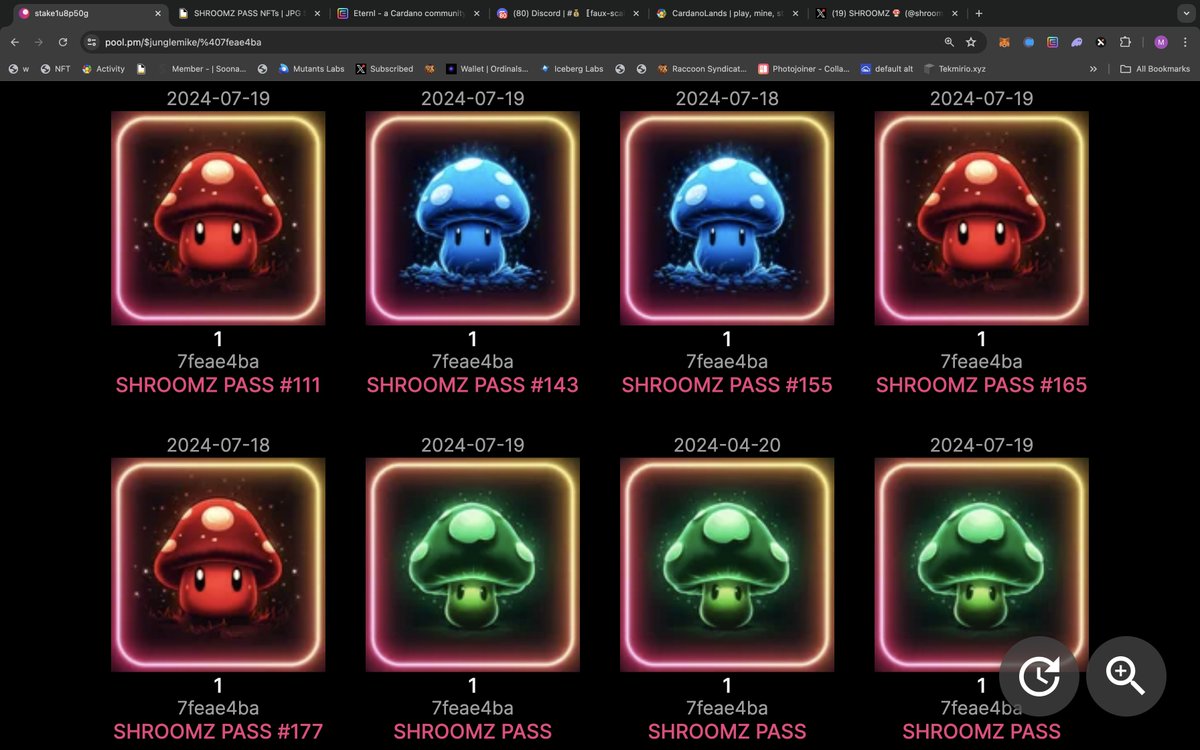The image size is (1200, 750).
Task: Open the Extensions puzzle-piece menu
Action: [1125, 42]
